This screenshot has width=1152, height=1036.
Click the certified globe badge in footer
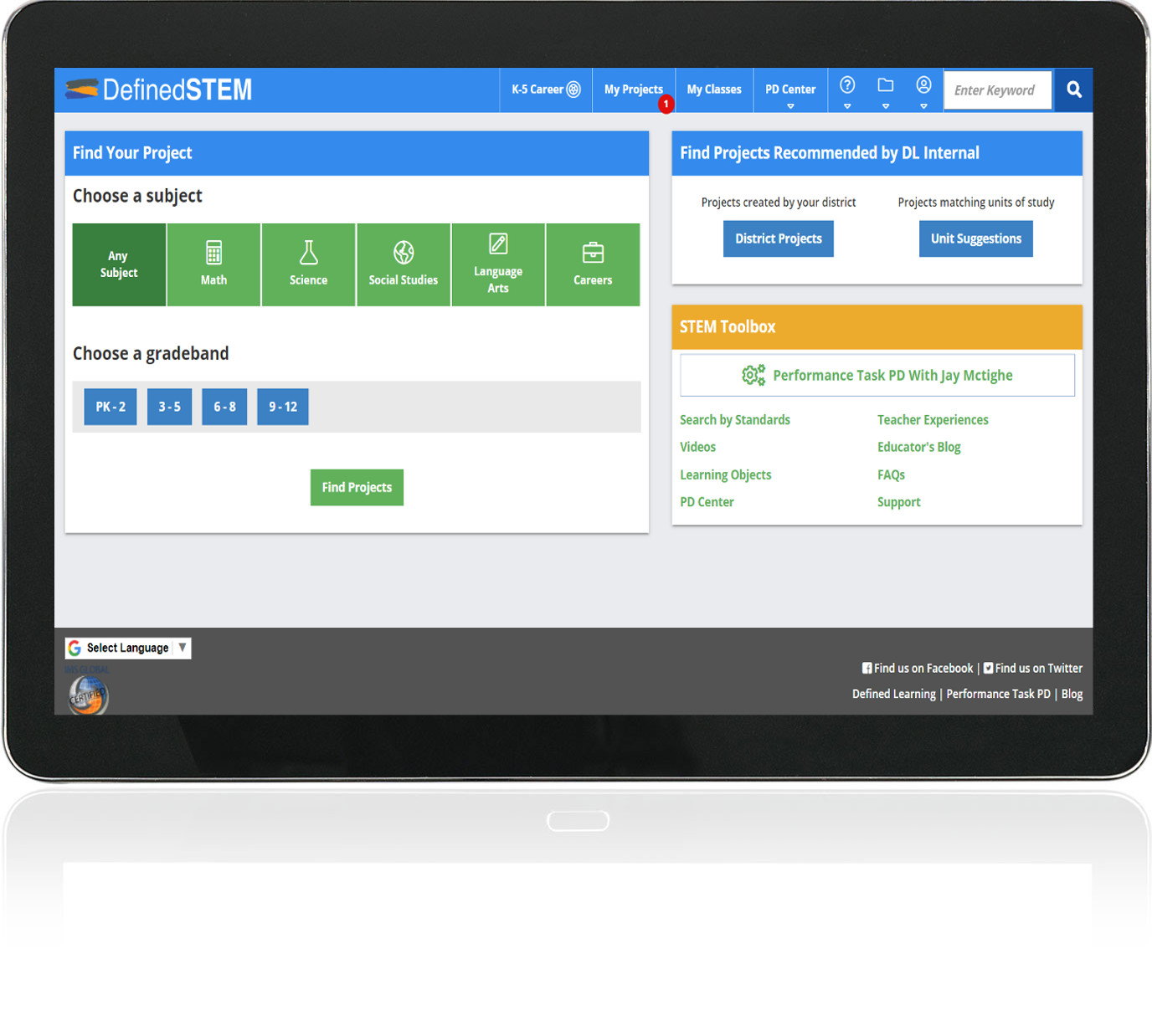point(88,696)
